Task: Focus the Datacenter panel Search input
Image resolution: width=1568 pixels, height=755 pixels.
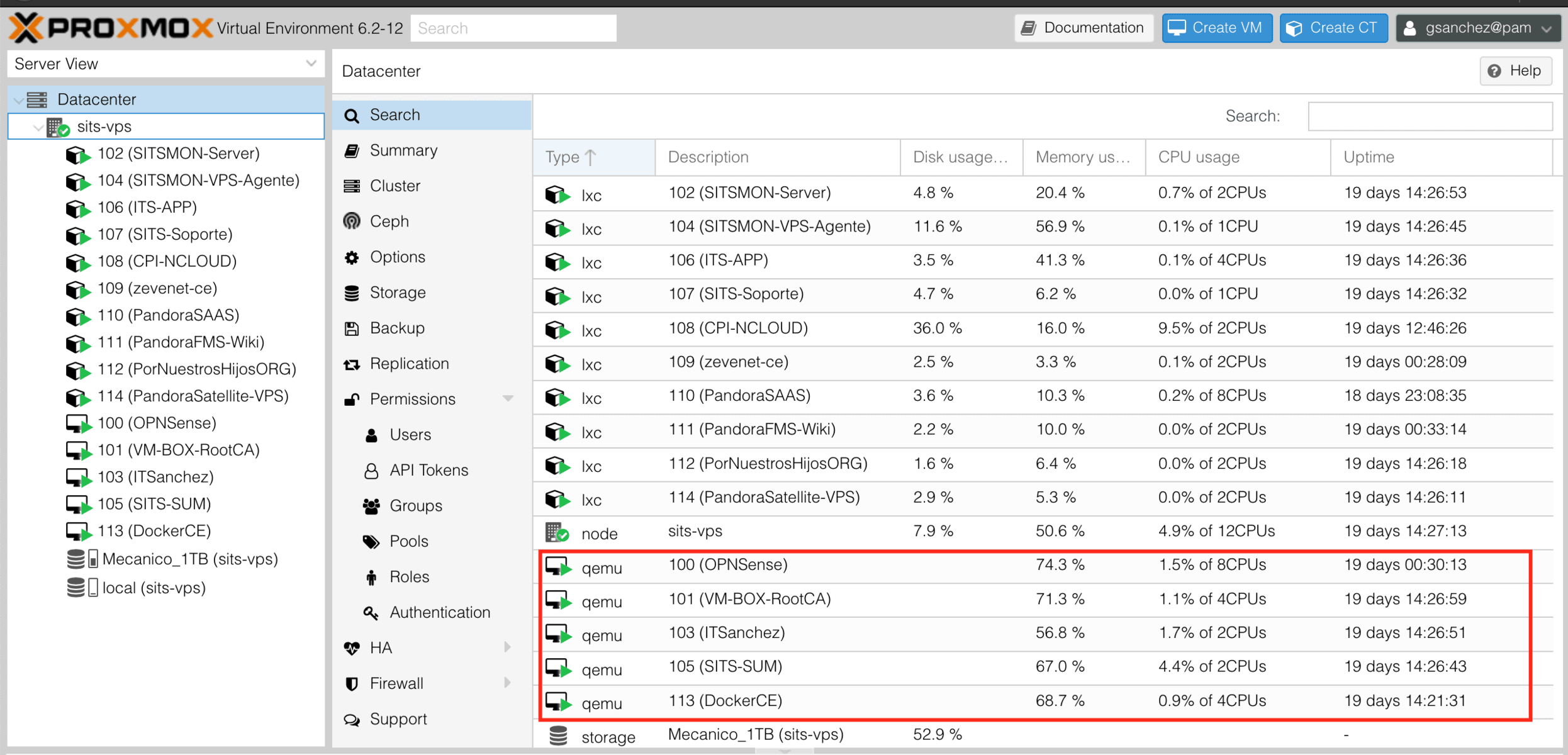Action: click(x=1430, y=116)
